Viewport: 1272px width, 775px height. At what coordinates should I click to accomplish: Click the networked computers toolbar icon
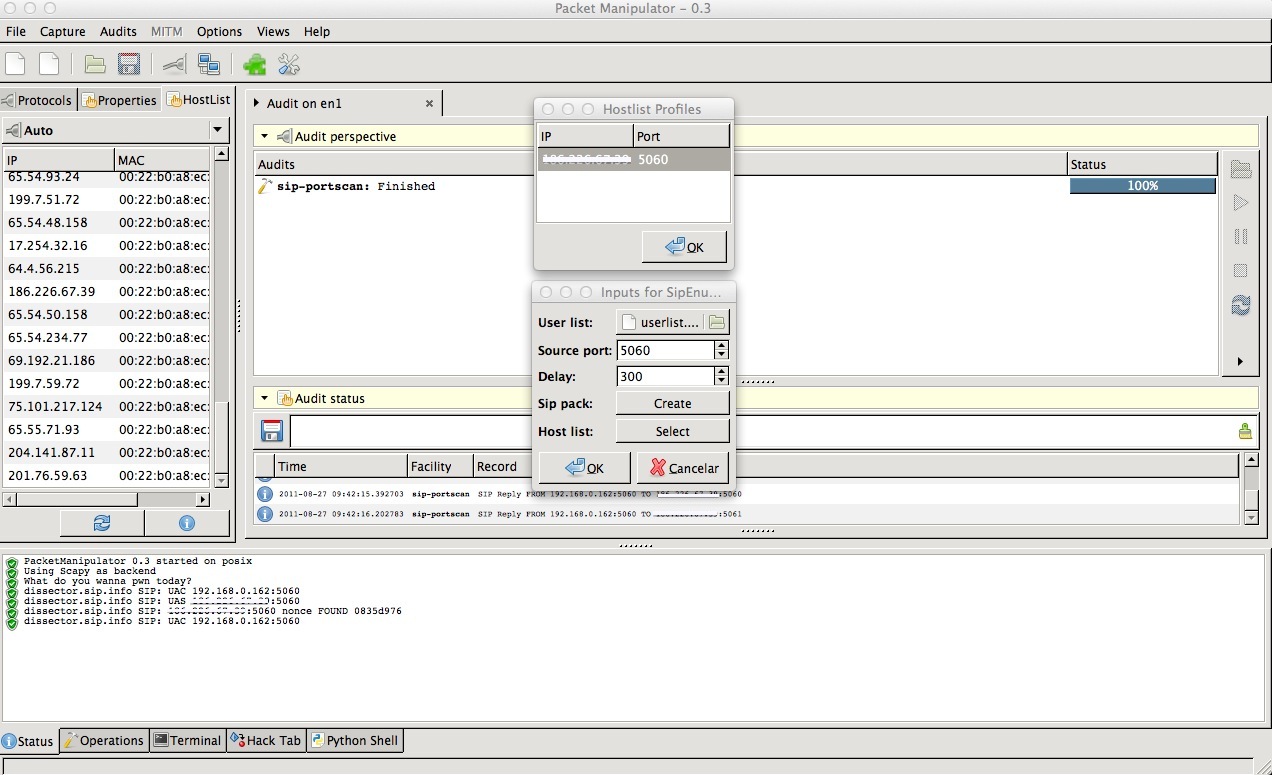(209, 65)
